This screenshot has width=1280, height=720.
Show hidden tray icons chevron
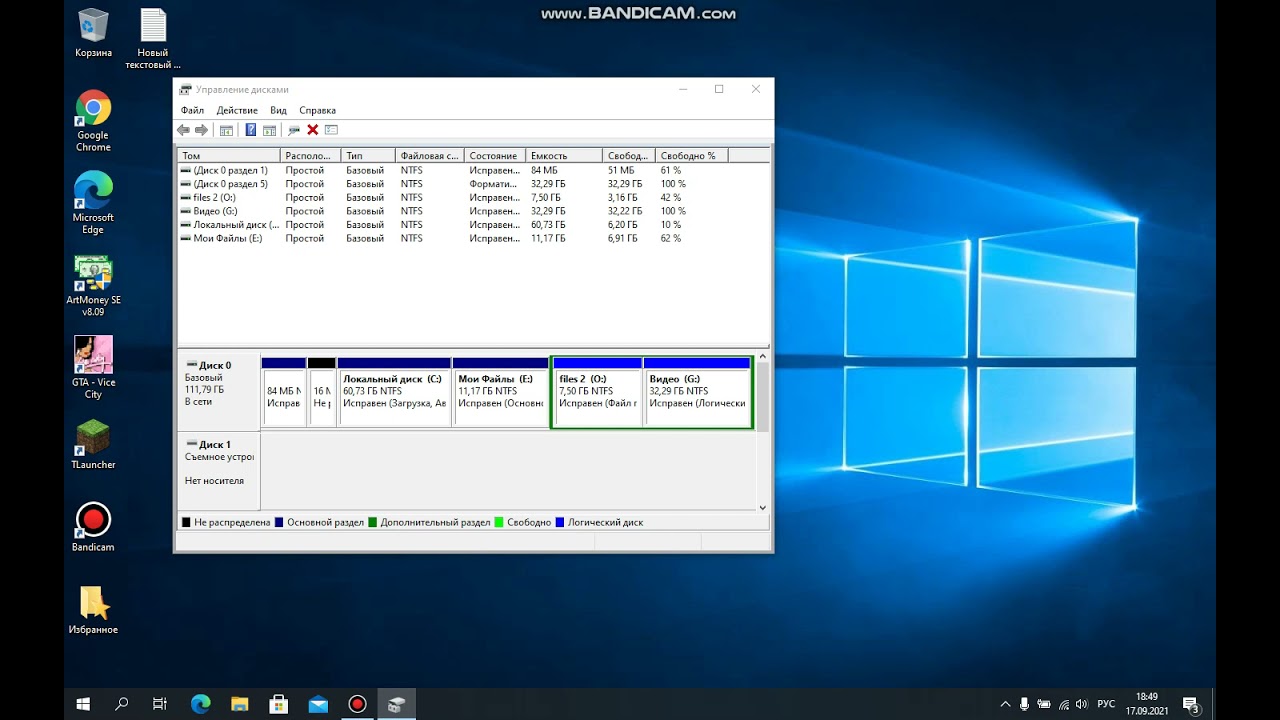1006,704
